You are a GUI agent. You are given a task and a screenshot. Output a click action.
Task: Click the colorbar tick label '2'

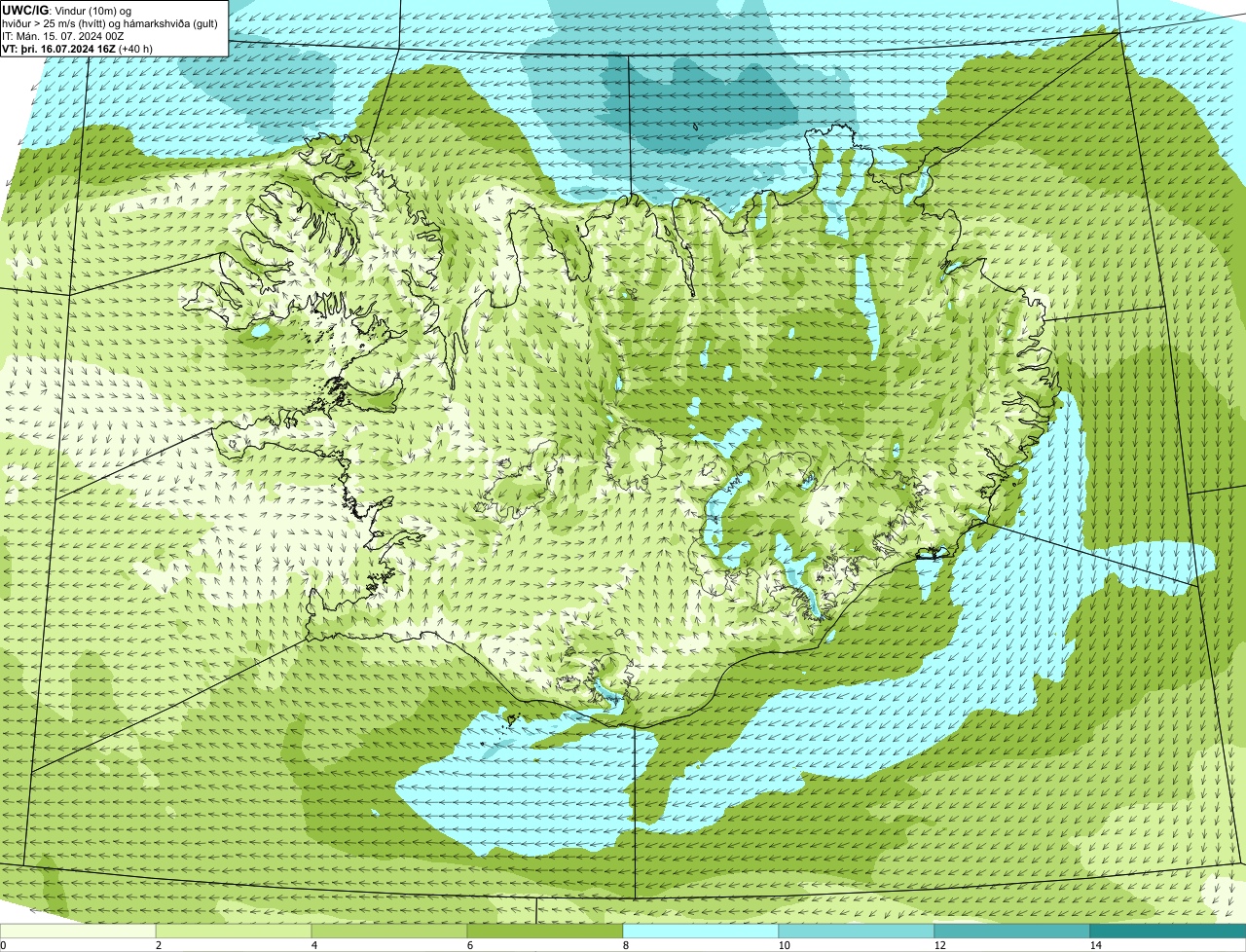pyautogui.click(x=158, y=945)
